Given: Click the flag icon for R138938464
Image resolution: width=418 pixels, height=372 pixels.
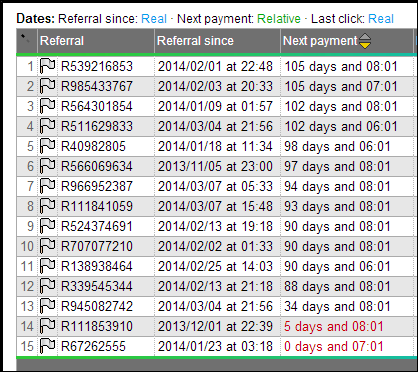Looking at the screenshot, I should point(47,266).
